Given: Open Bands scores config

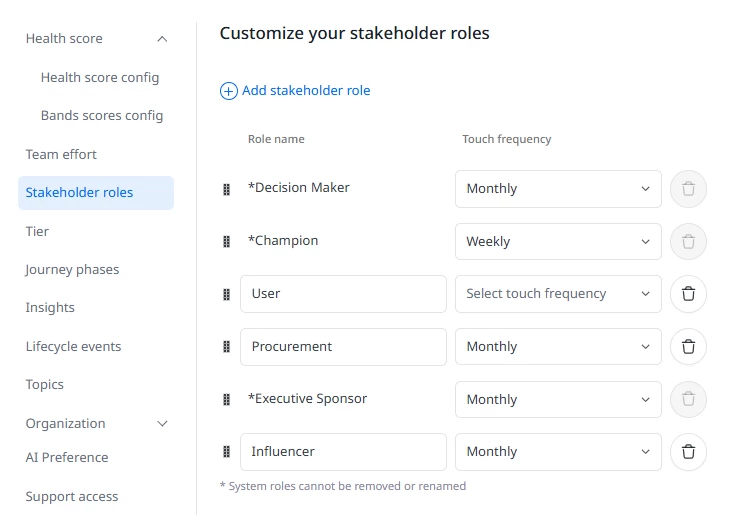Looking at the screenshot, I should point(102,116).
